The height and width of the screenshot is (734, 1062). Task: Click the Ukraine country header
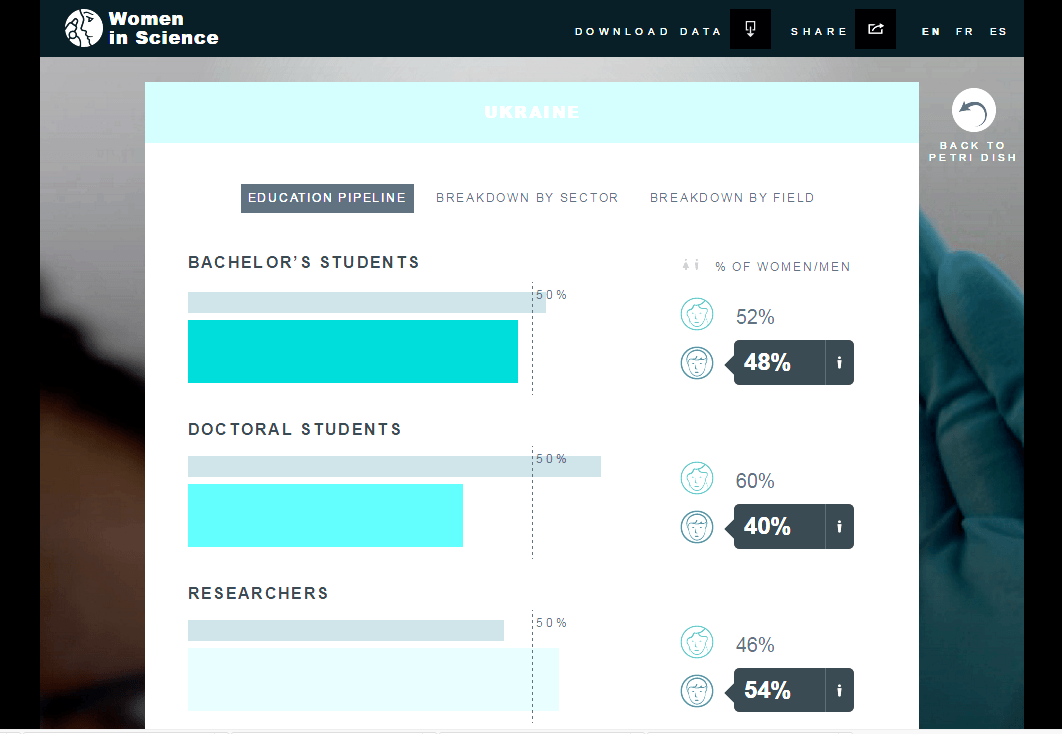click(532, 112)
